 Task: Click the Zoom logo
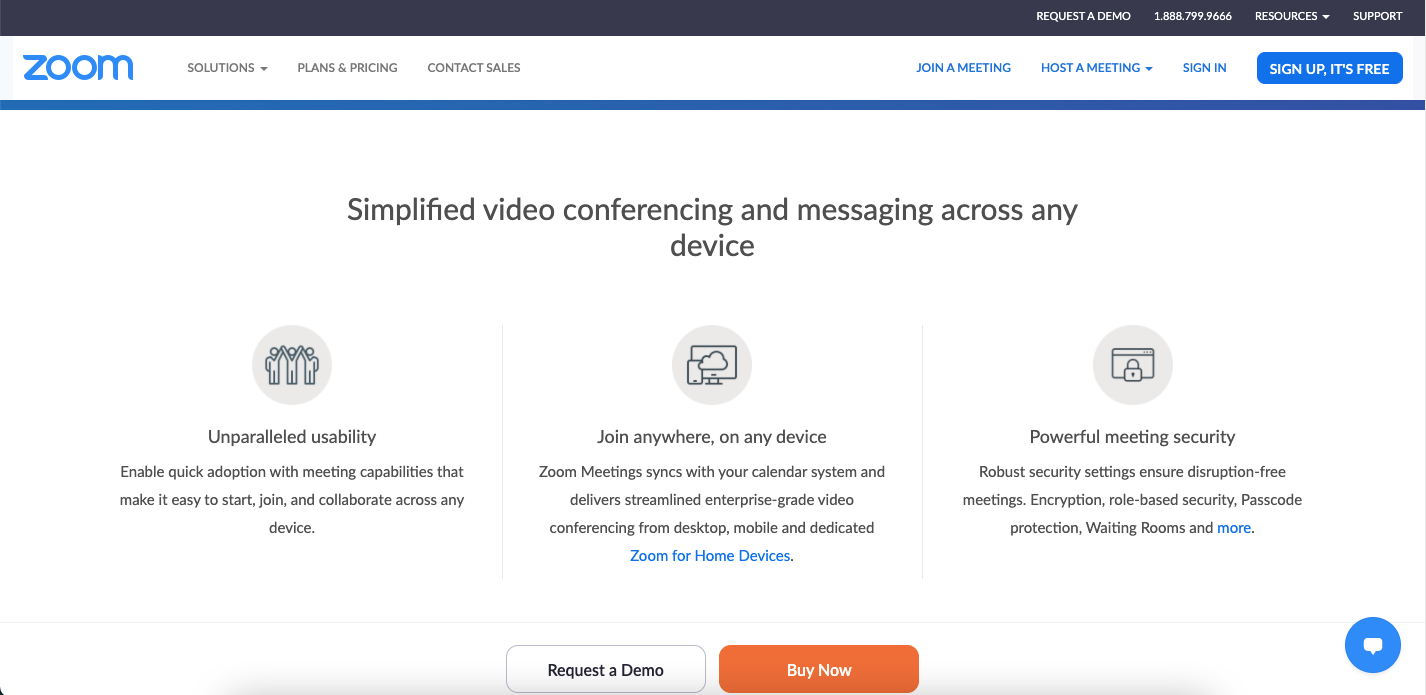click(77, 67)
